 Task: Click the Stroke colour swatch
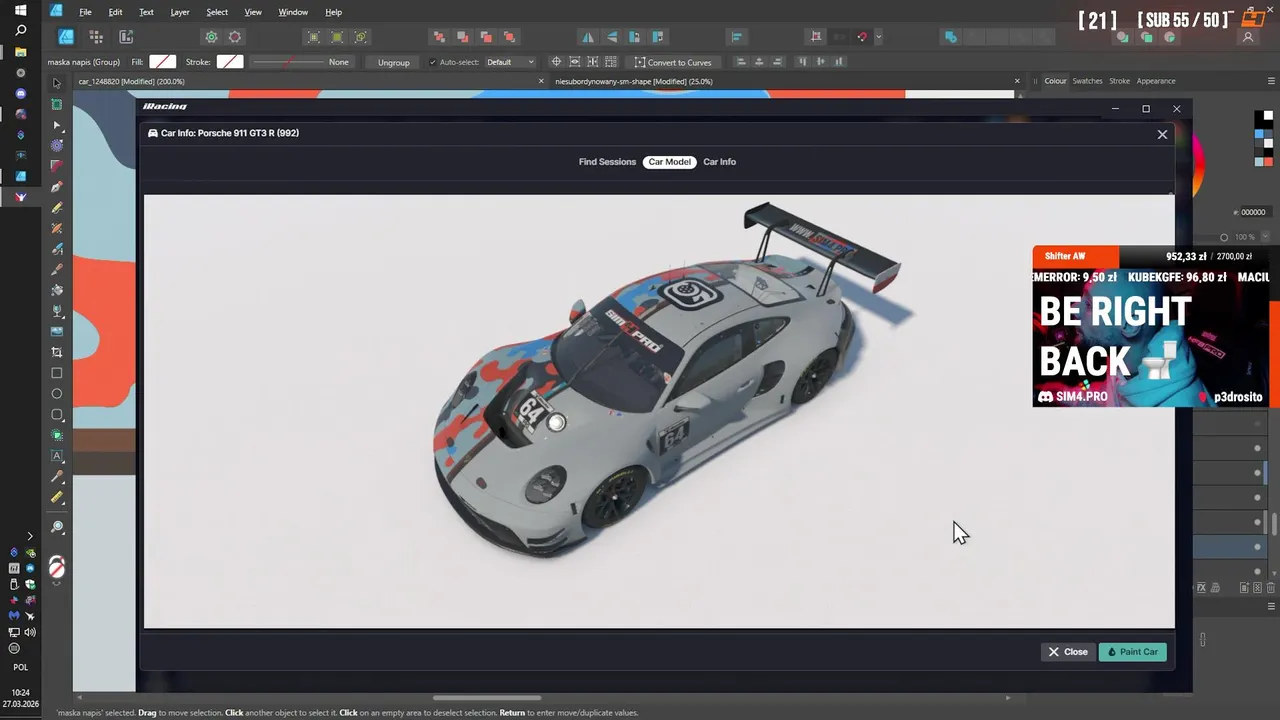click(x=230, y=62)
